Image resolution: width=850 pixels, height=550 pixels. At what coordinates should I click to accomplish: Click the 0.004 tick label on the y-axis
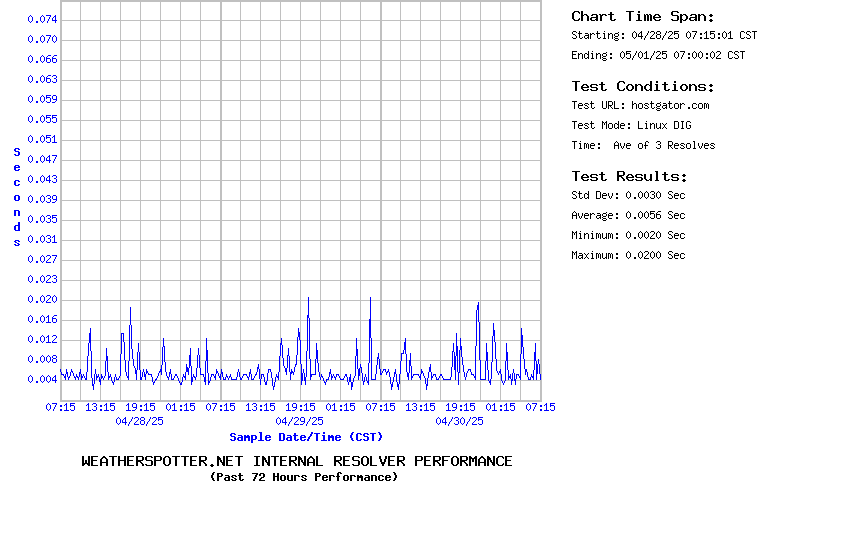(x=42, y=379)
